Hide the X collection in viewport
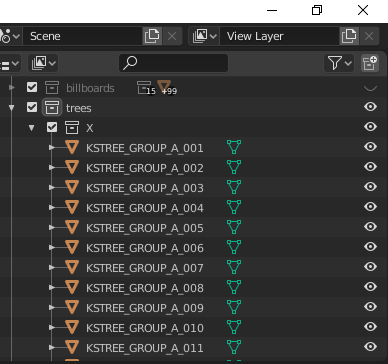 pos(371,127)
